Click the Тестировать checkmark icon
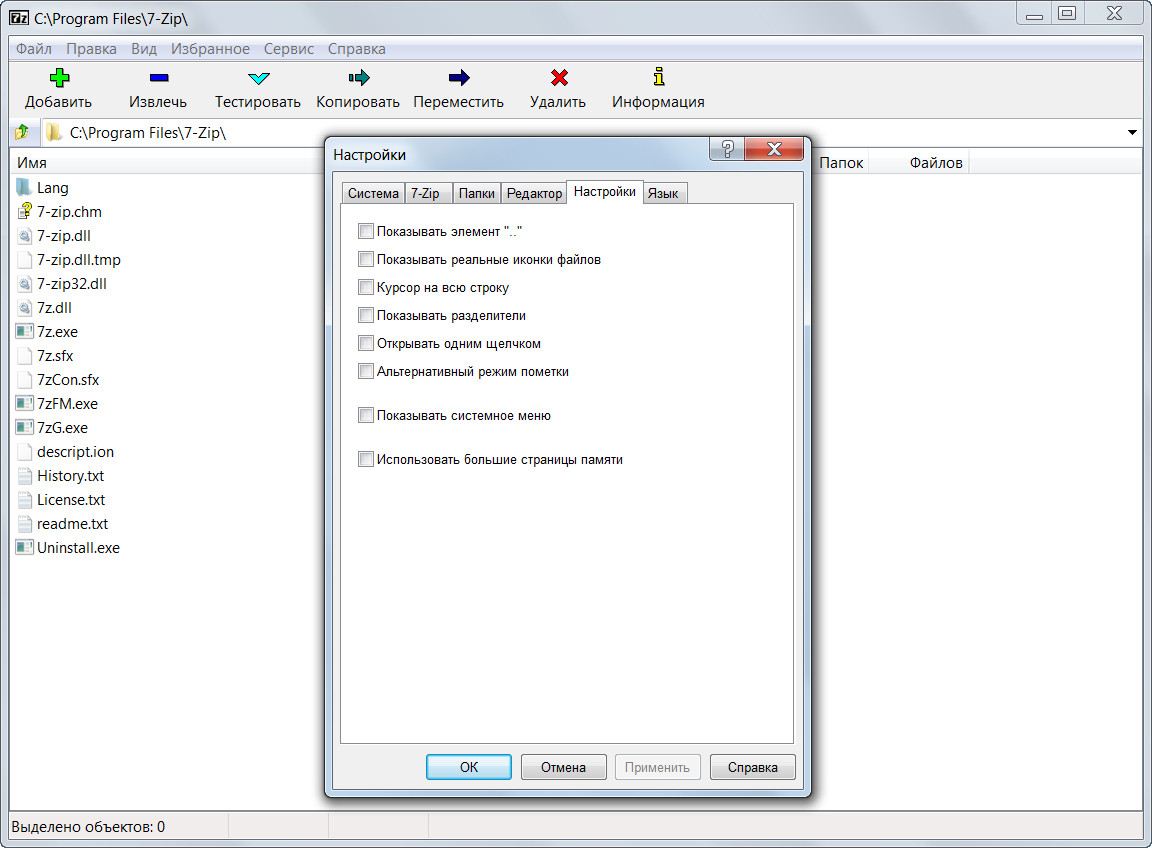Image resolution: width=1152 pixels, height=848 pixels. [259, 78]
